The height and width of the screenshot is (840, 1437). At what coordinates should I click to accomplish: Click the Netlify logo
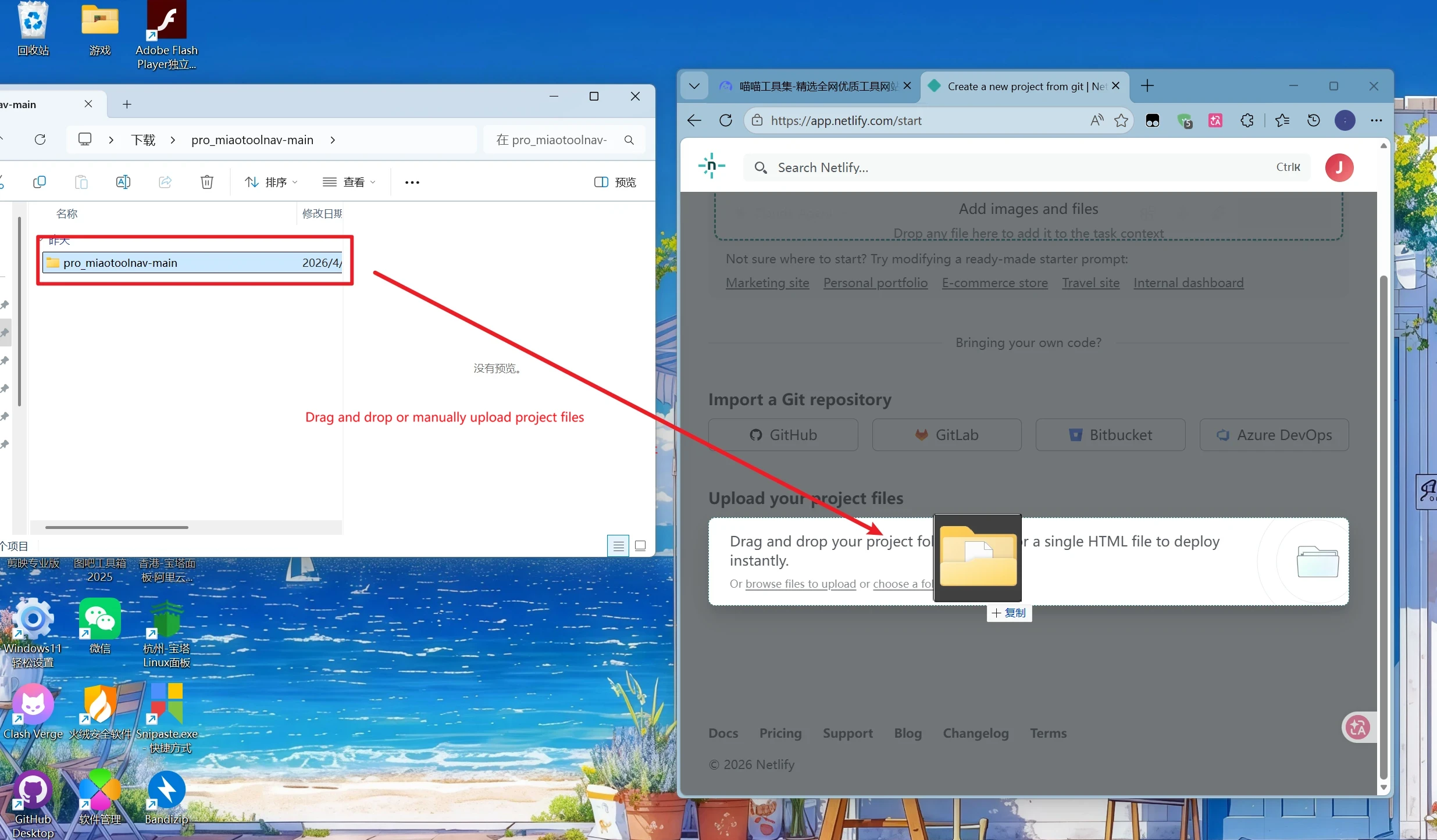tap(712, 166)
